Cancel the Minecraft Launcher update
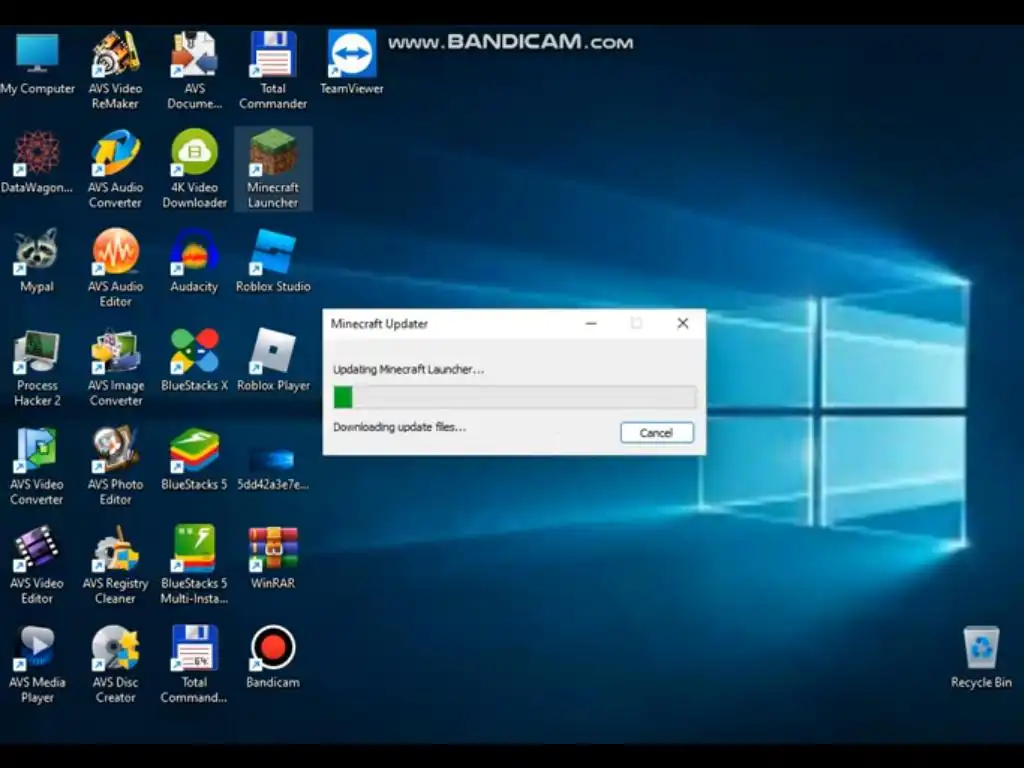Image resolution: width=1024 pixels, height=768 pixels. click(656, 433)
